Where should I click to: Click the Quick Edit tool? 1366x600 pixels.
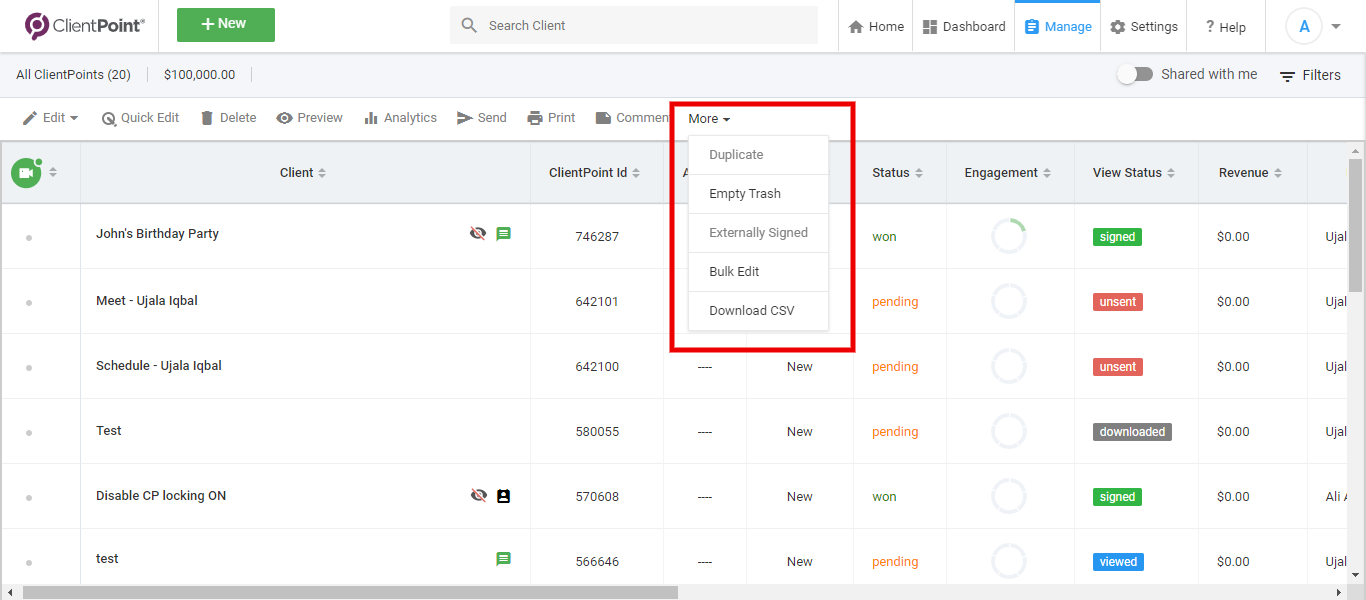pyautogui.click(x=140, y=118)
